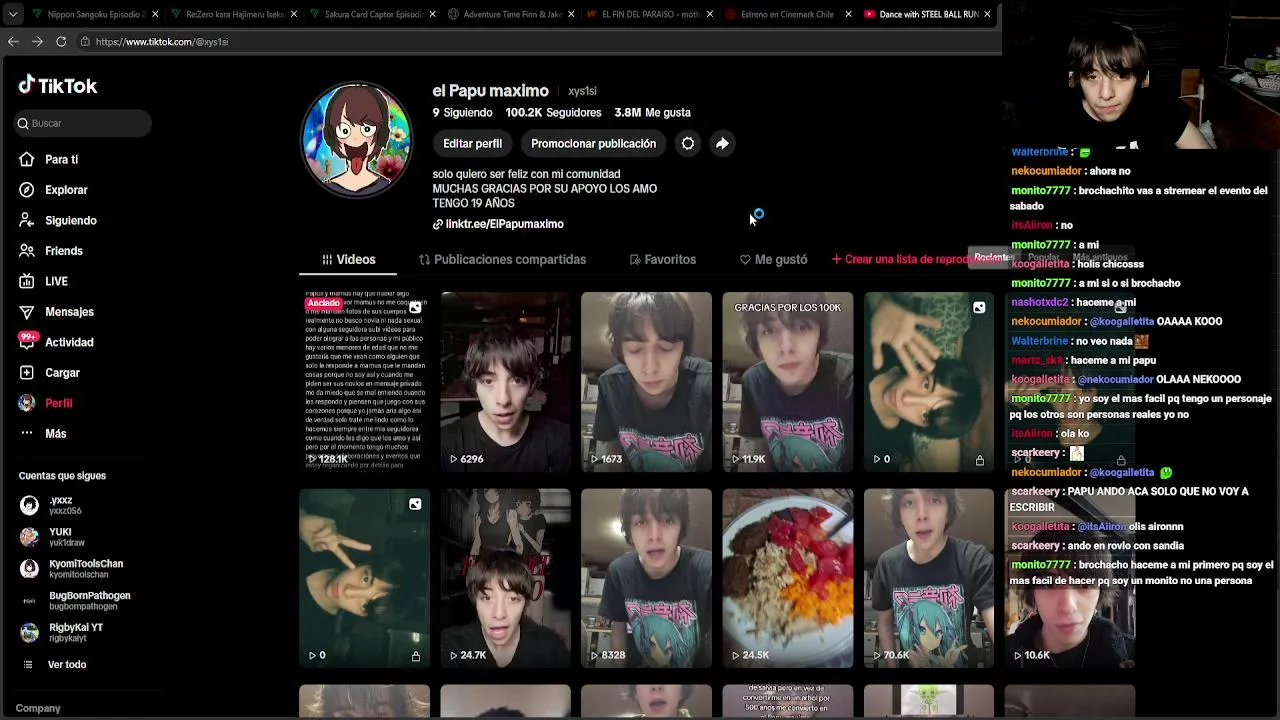Open YUKI yuk1draw followed account
The height and width of the screenshot is (720, 1280).
tap(60, 537)
